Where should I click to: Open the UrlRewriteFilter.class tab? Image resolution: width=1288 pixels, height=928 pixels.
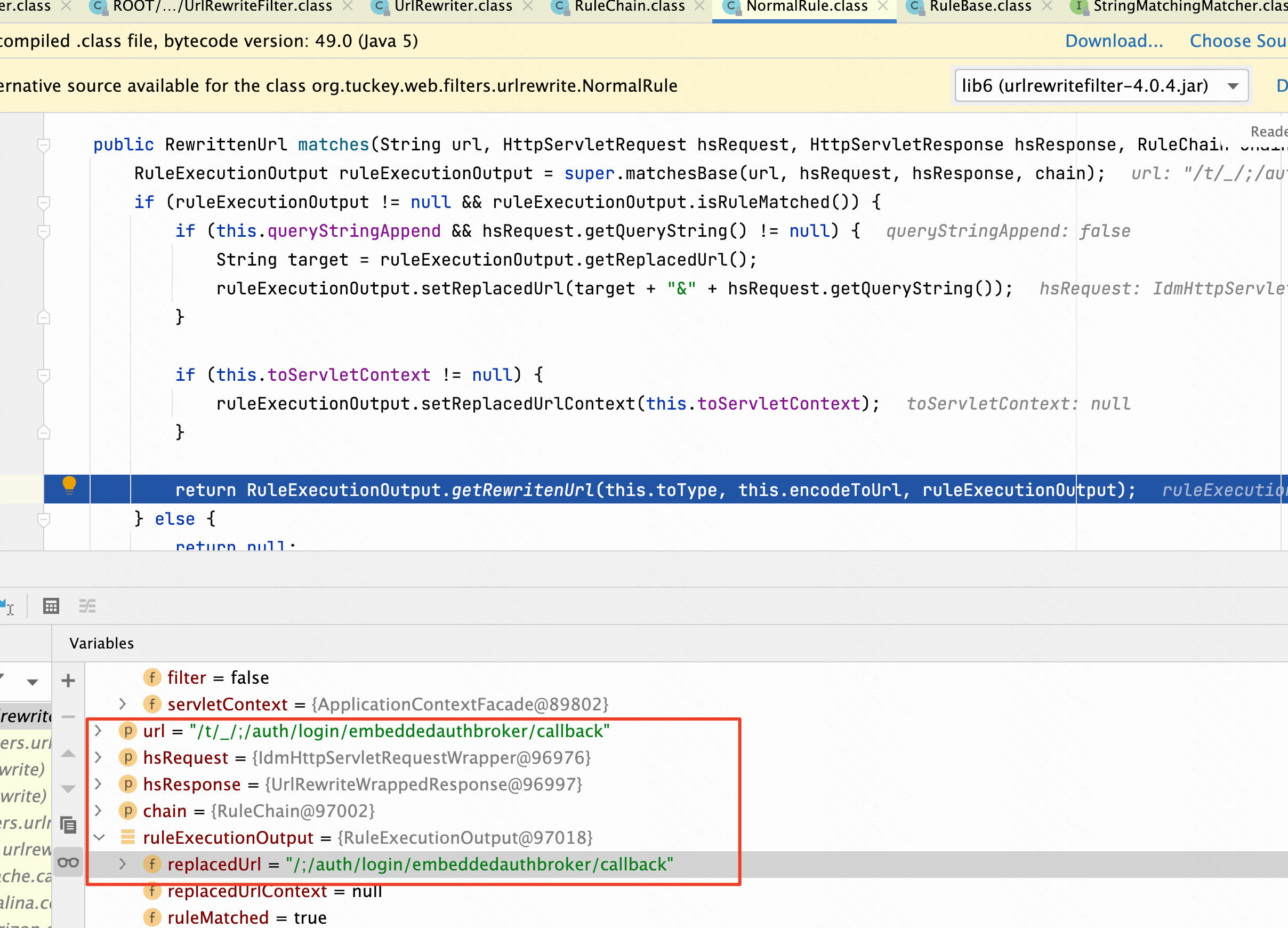(x=221, y=7)
